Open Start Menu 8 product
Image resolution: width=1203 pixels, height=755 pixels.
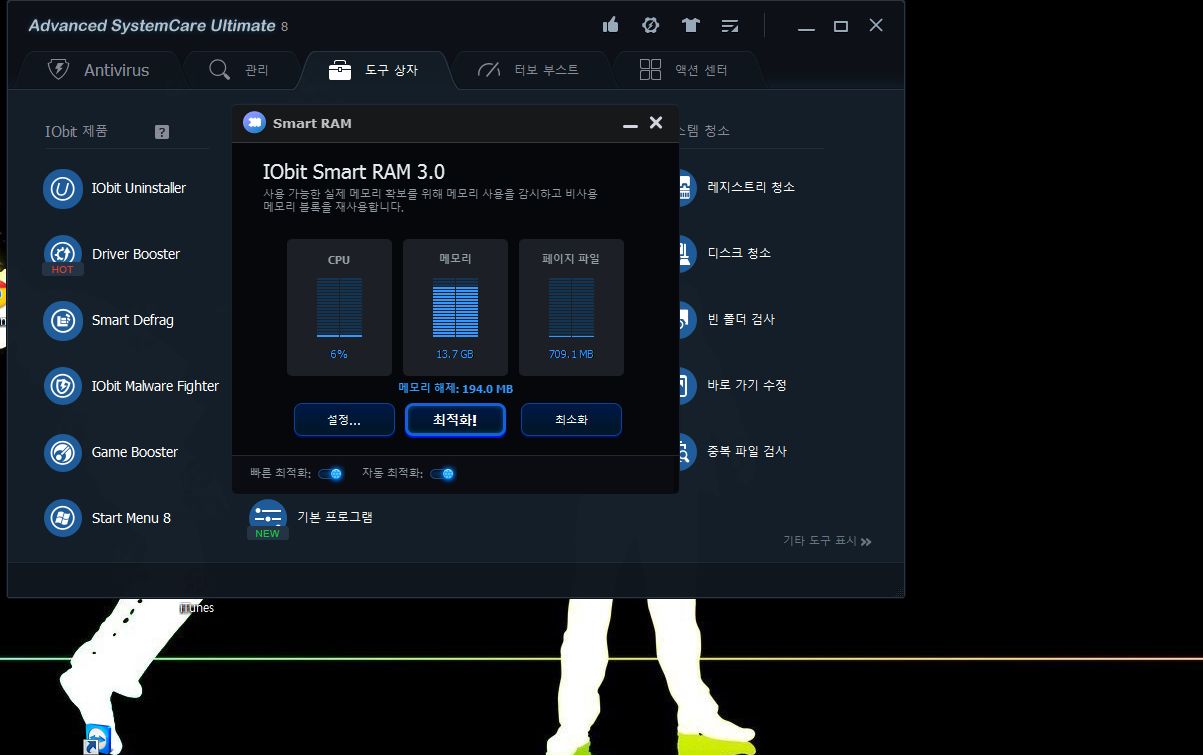point(63,518)
